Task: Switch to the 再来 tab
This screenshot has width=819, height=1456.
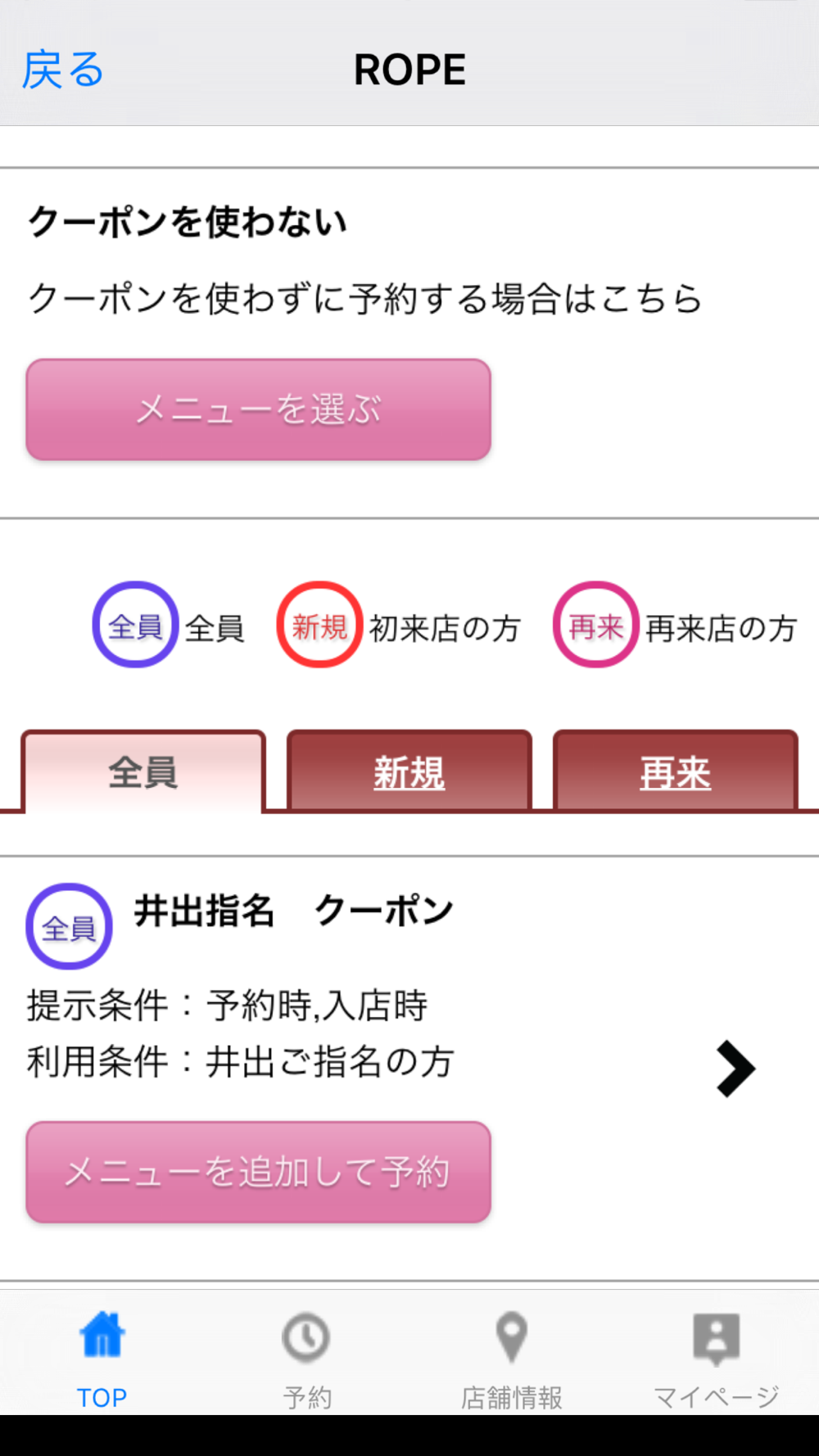Action: point(676,771)
